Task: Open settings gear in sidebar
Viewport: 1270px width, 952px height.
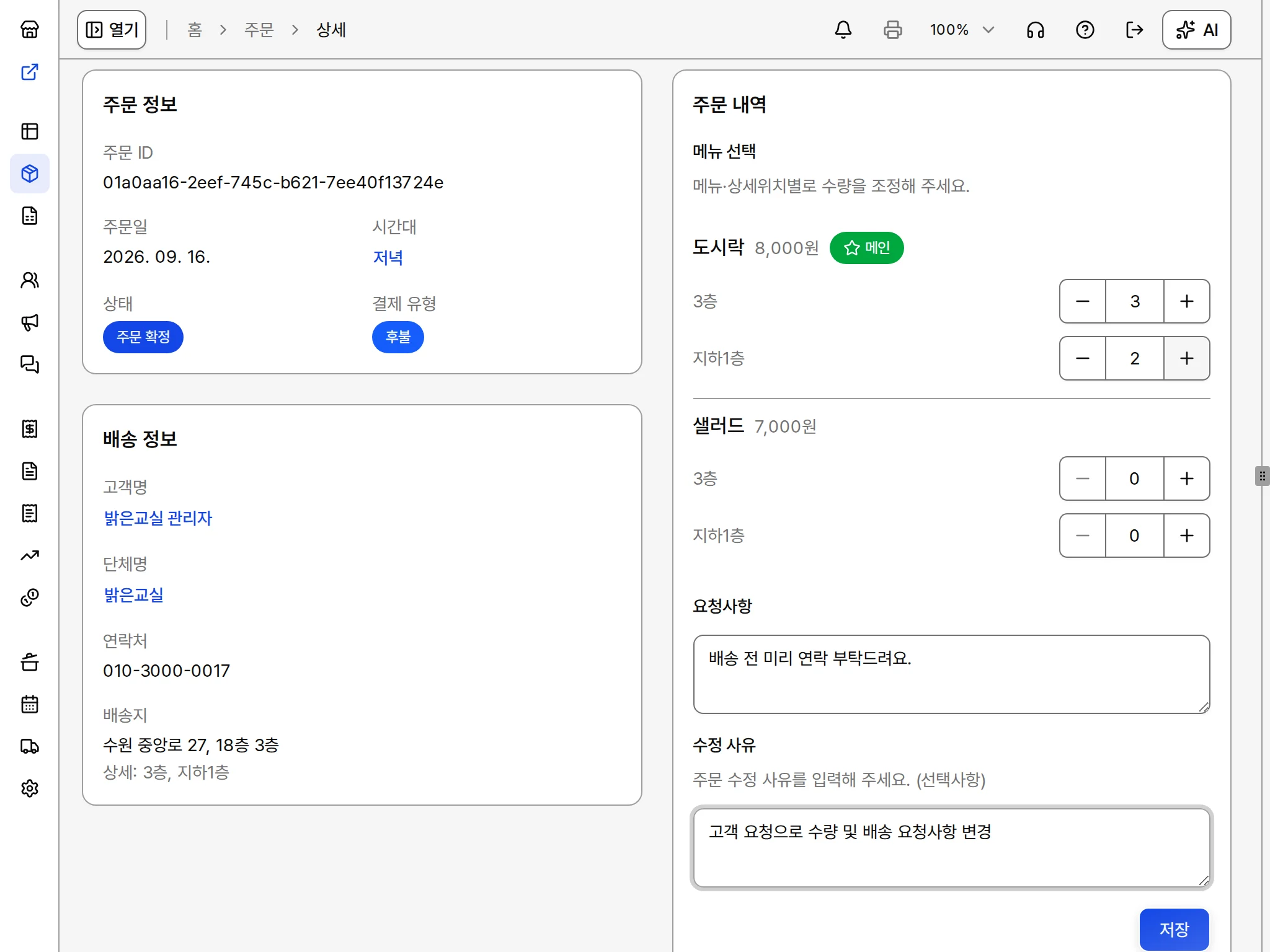Action: (x=30, y=788)
